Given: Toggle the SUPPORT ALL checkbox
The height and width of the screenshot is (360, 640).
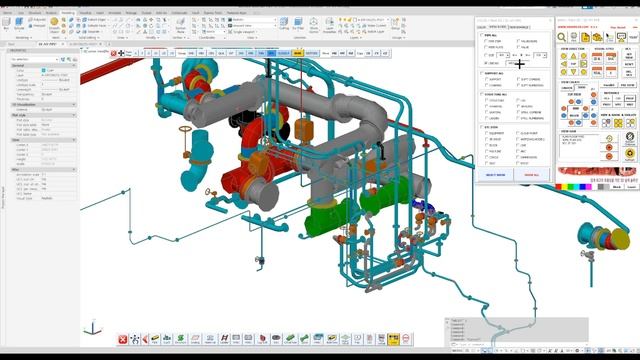Looking at the screenshot, I should [482, 73].
